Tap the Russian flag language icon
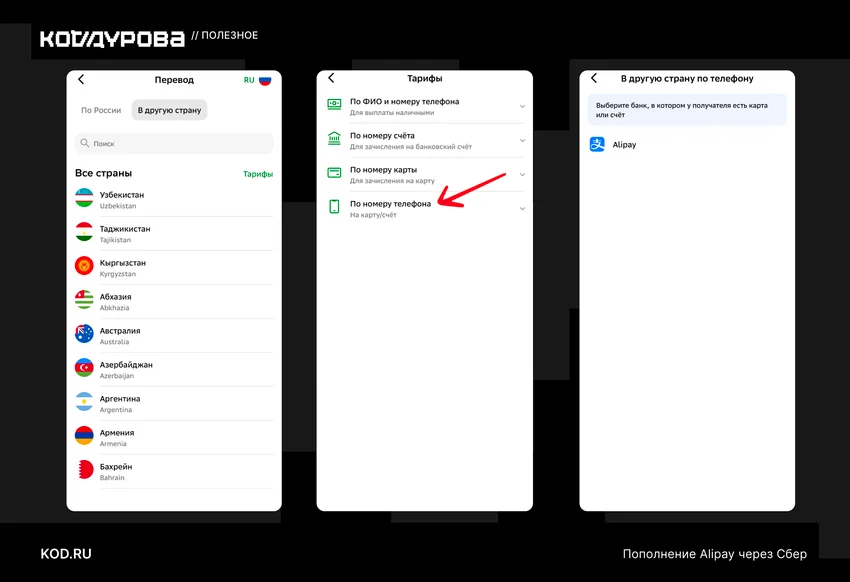The width and height of the screenshot is (850, 582). pos(265,80)
